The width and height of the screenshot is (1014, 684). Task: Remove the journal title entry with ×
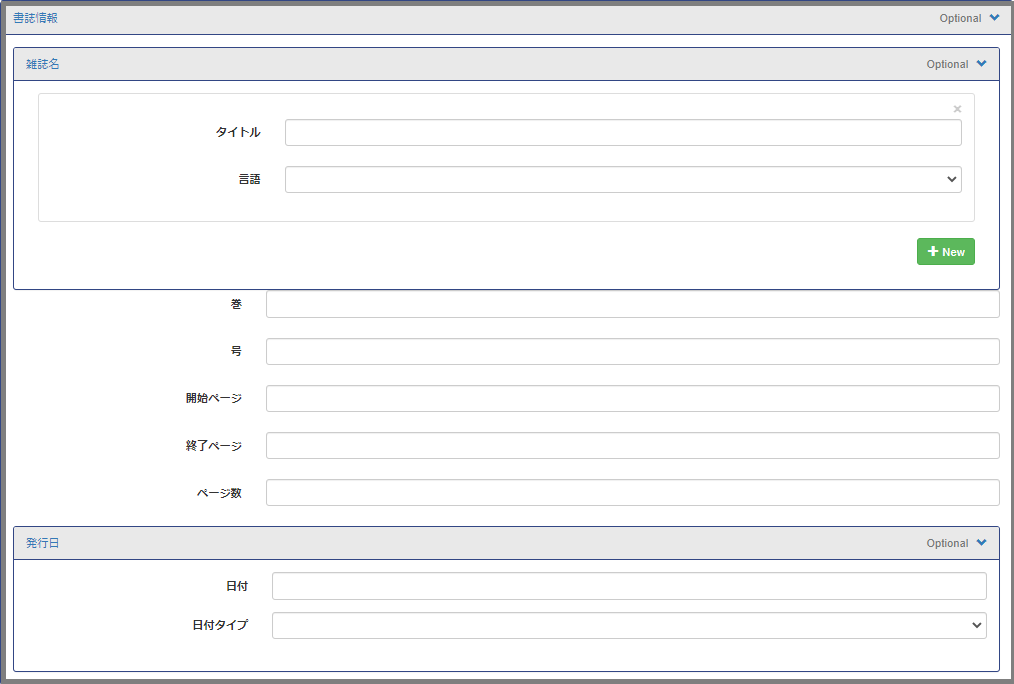pyautogui.click(x=957, y=109)
